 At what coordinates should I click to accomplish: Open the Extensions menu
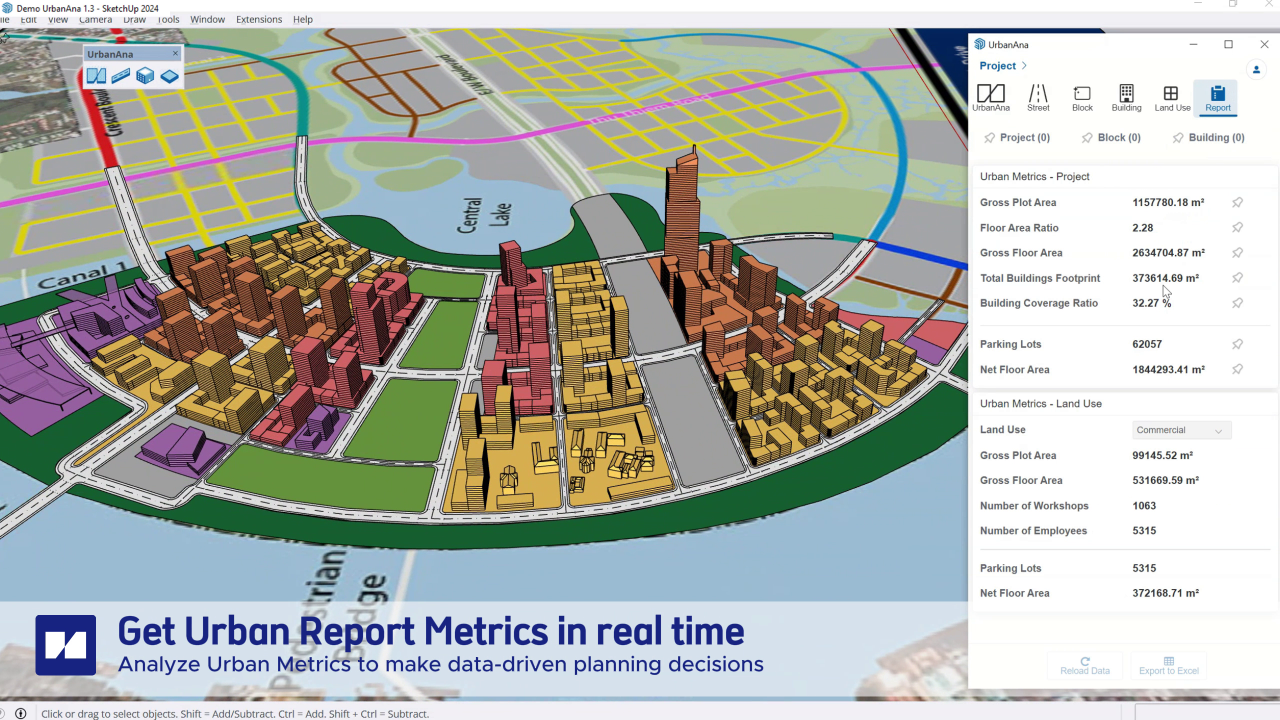259,19
